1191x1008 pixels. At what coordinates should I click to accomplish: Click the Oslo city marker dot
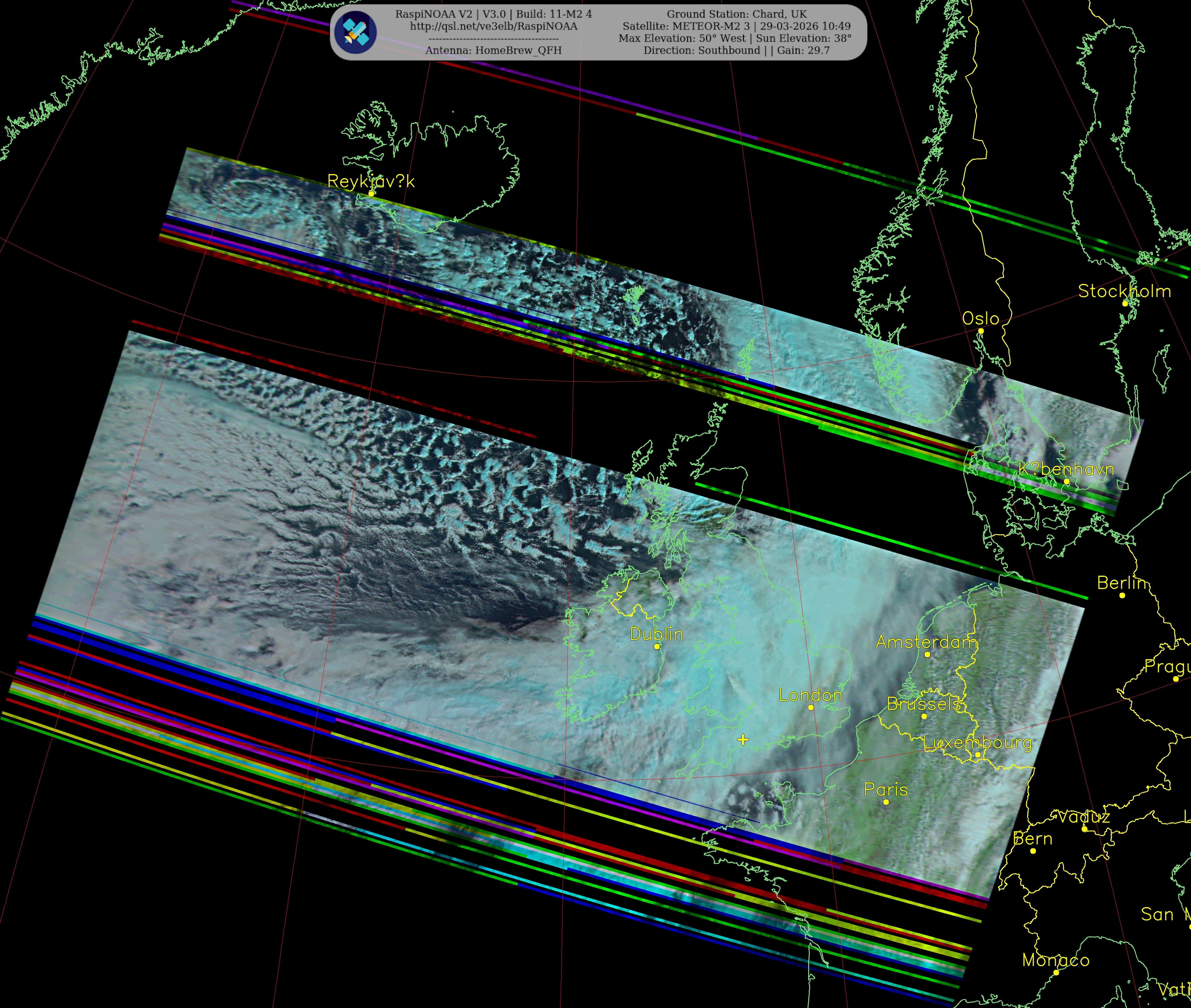(981, 331)
